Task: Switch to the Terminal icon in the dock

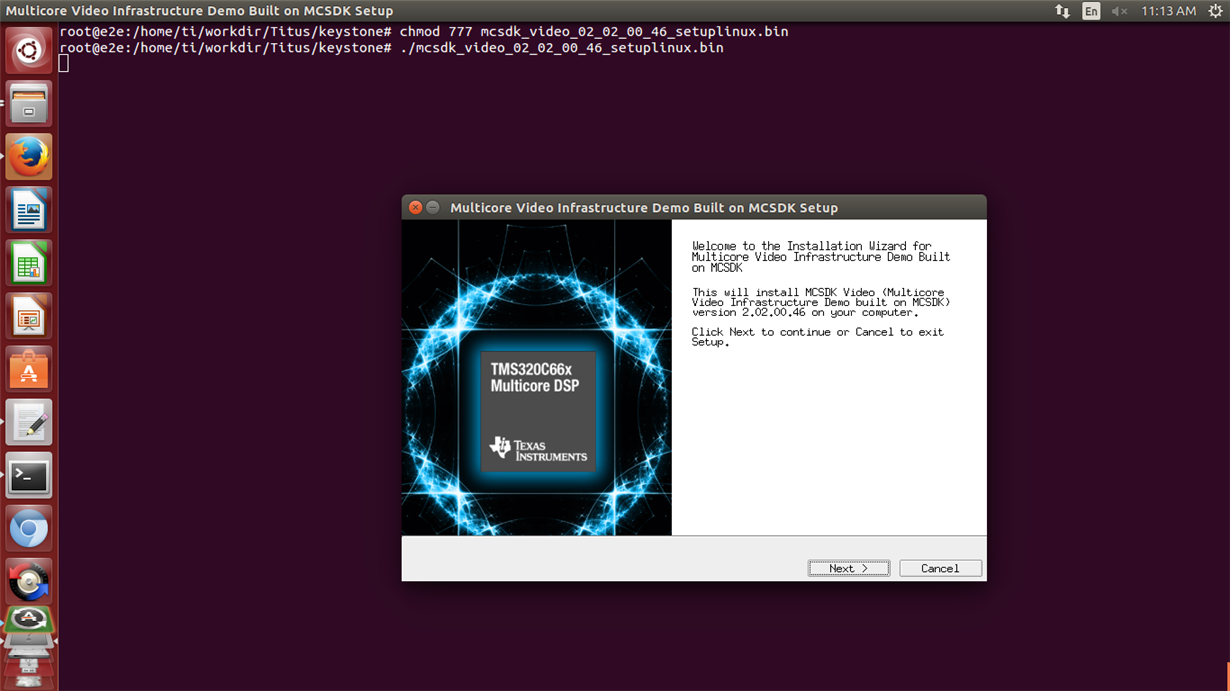Action: 29,476
